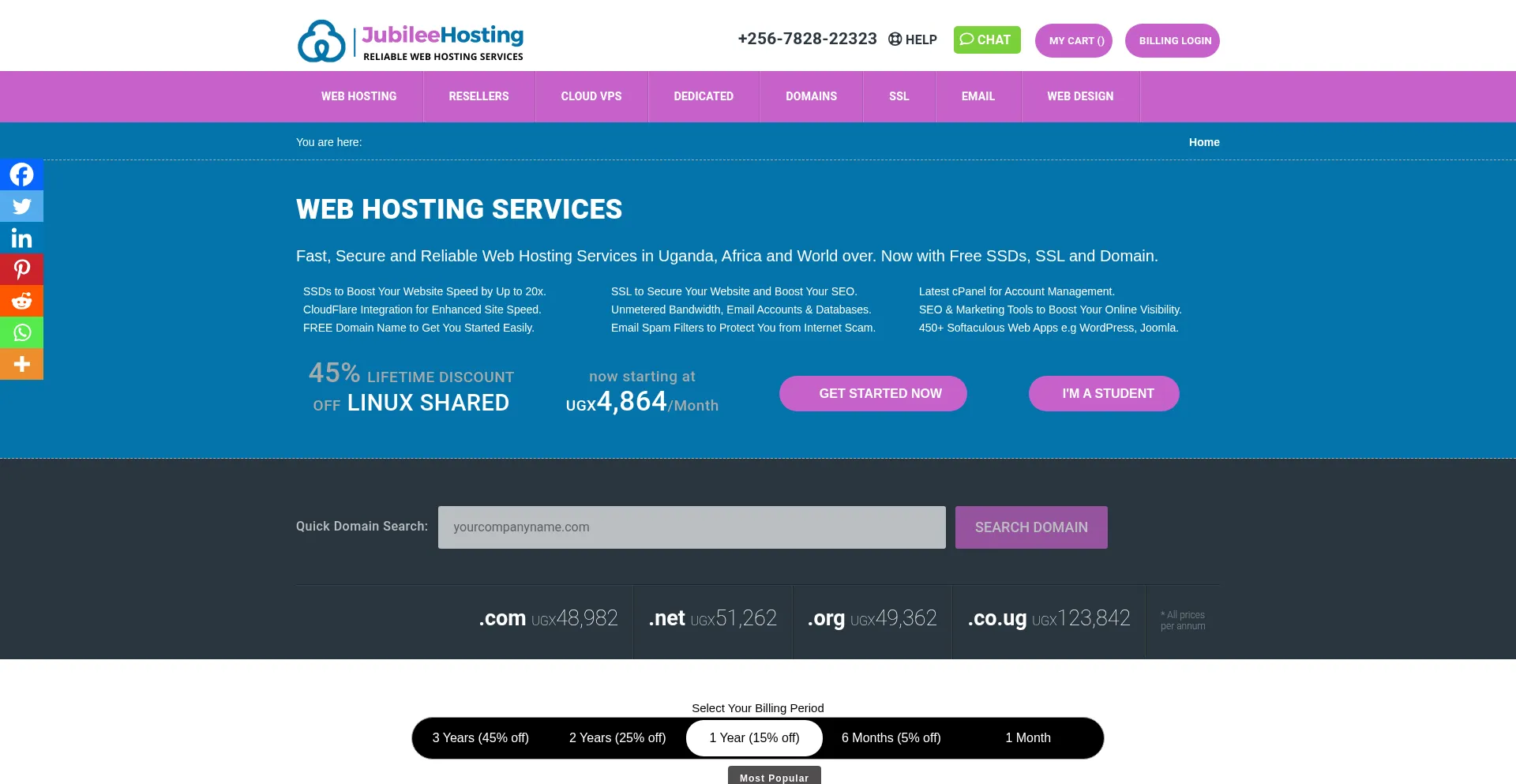Choose the 6 Months billing option
The height and width of the screenshot is (784, 1516).
[x=891, y=737]
